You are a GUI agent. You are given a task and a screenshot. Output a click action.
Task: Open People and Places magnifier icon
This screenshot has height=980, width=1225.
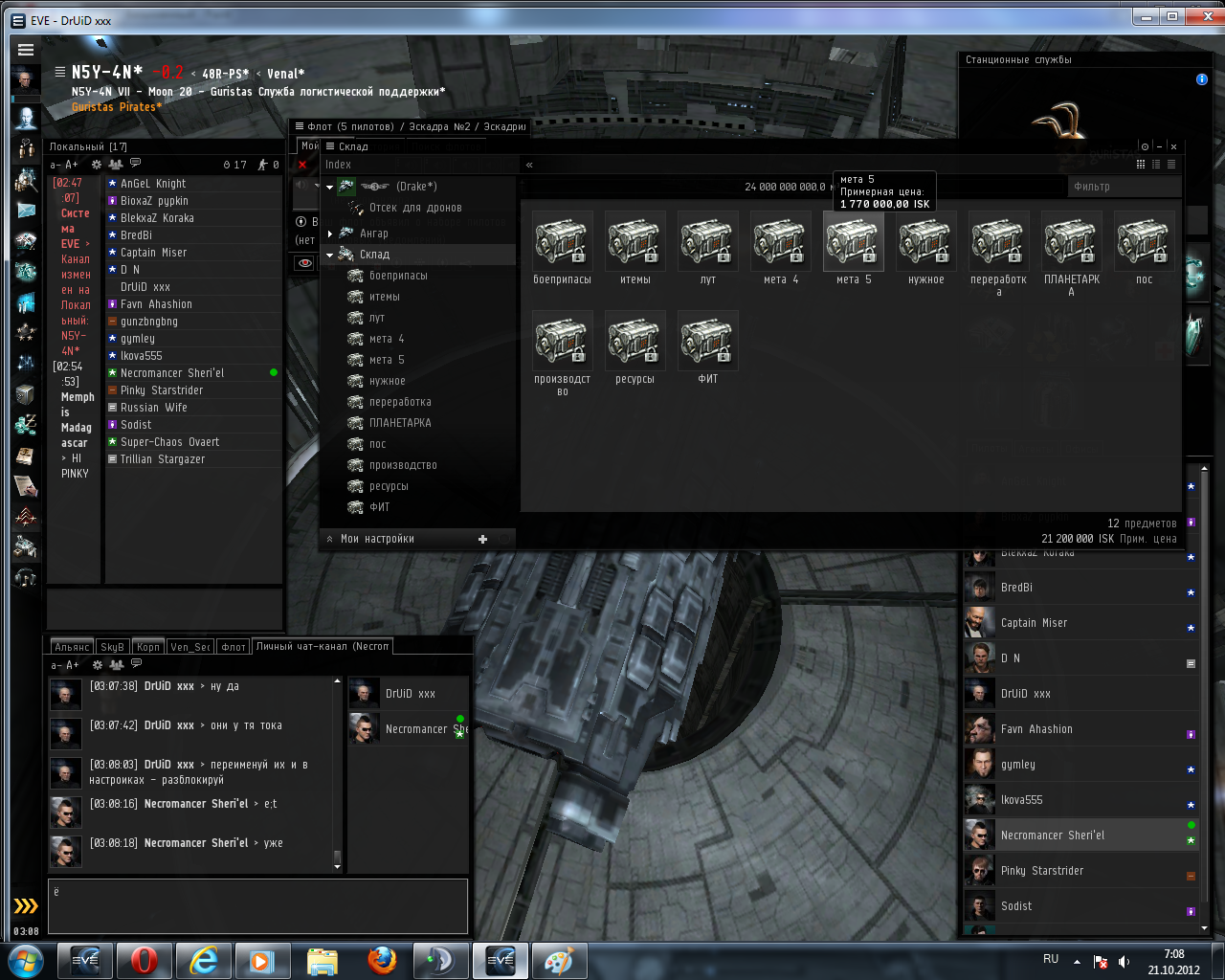click(x=26, y=179)
